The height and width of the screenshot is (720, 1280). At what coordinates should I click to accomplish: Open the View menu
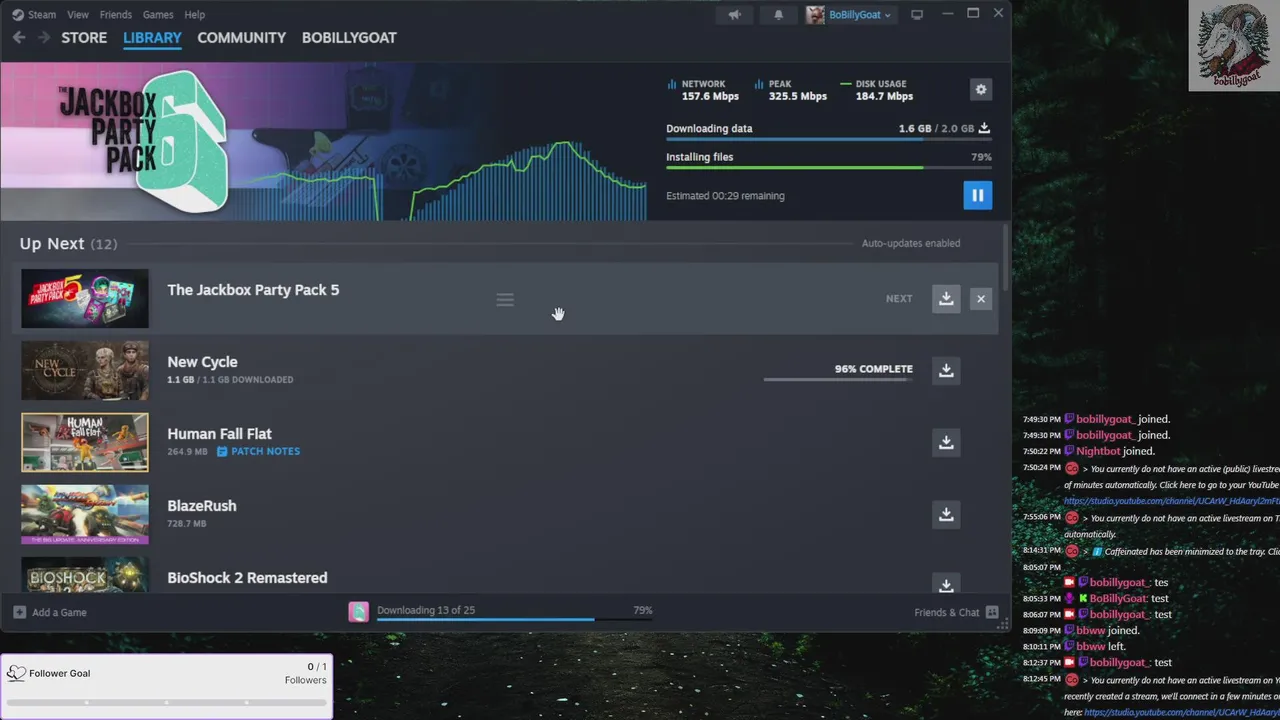pos(78,15)
